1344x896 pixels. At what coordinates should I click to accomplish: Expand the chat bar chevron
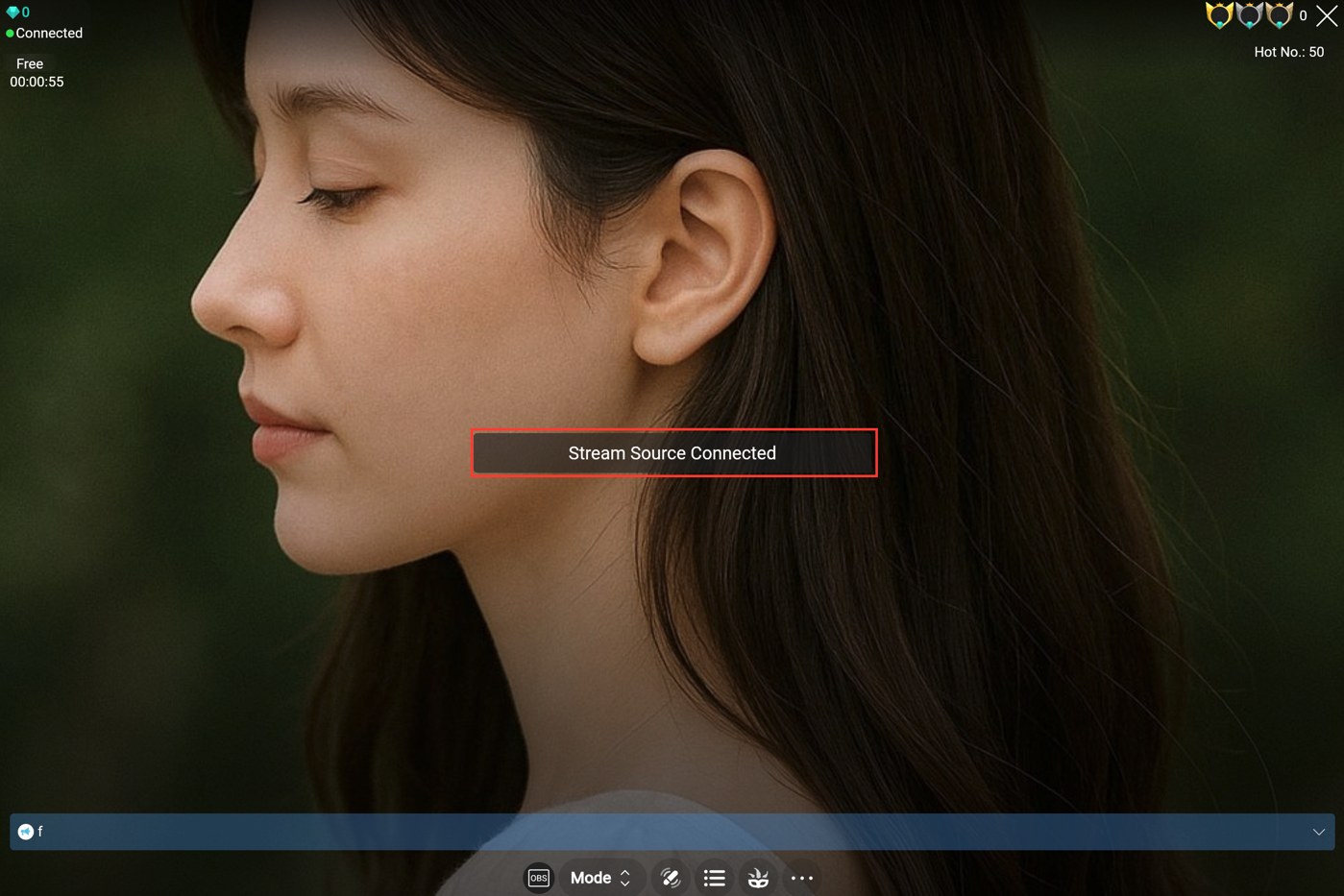tap(1319, 832)
